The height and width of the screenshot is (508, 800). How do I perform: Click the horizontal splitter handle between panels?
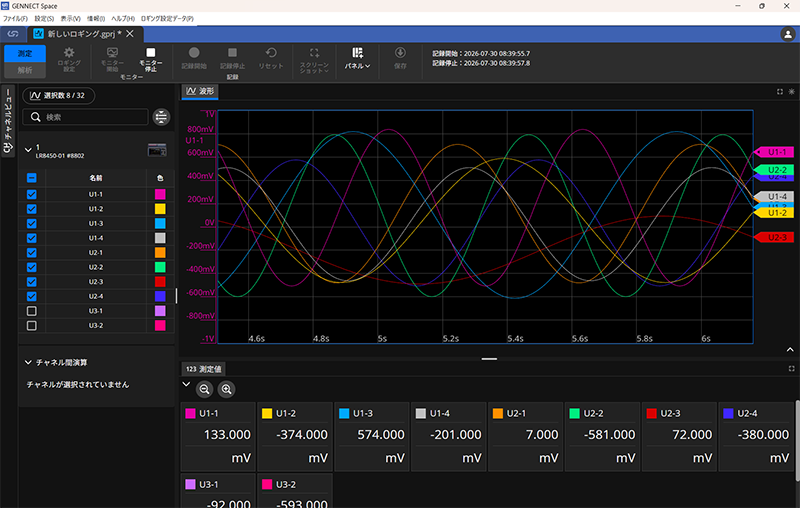coord(489,359)
